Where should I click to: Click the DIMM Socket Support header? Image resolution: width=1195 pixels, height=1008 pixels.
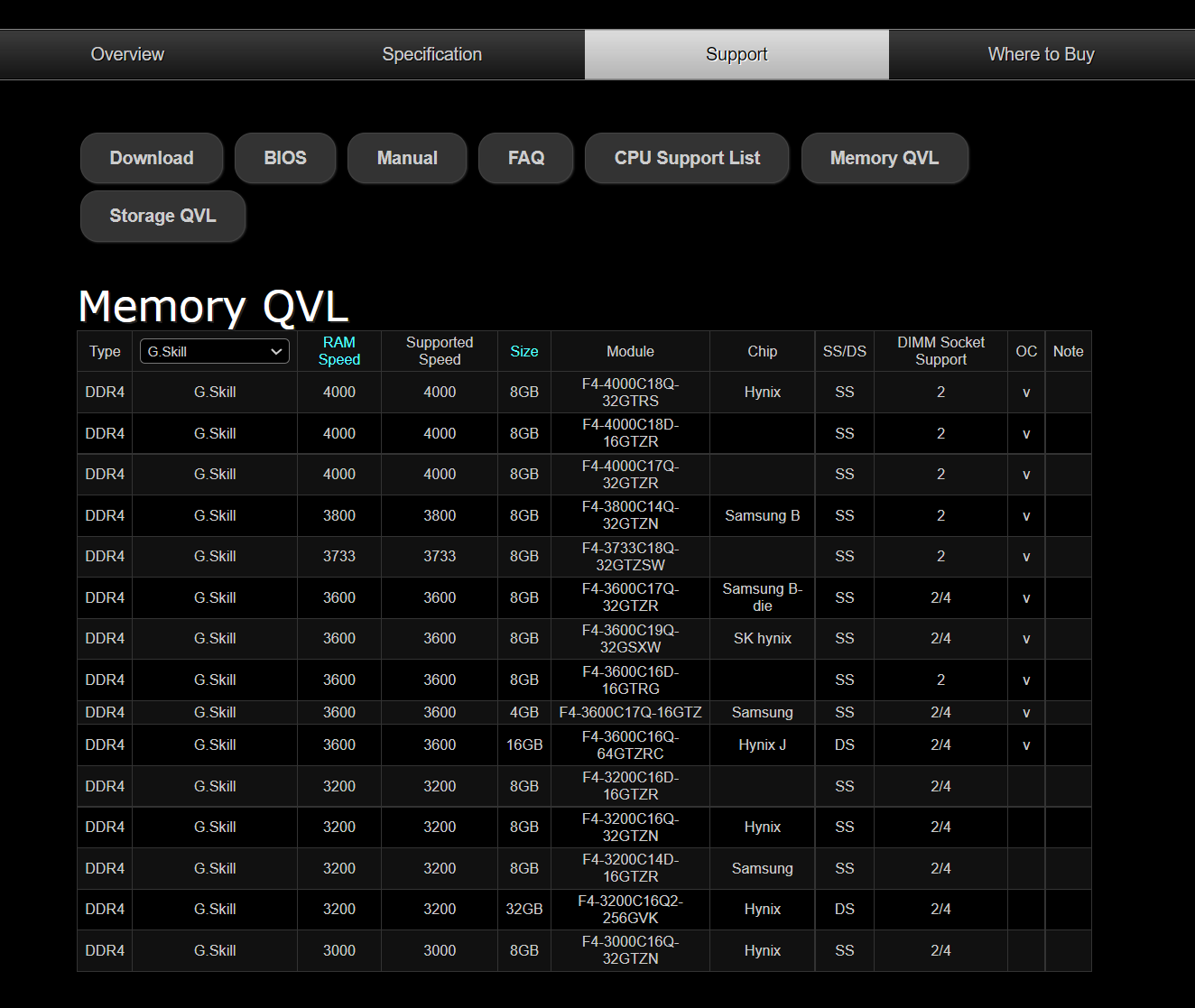click(x=940, y=351)
